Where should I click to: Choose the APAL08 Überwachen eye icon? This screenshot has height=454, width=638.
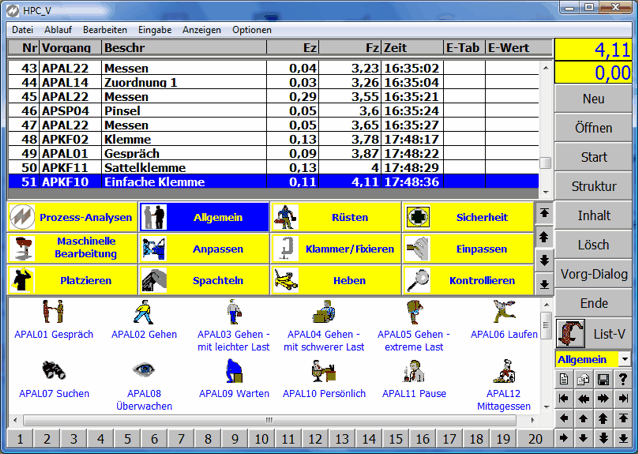coord(144,371)
